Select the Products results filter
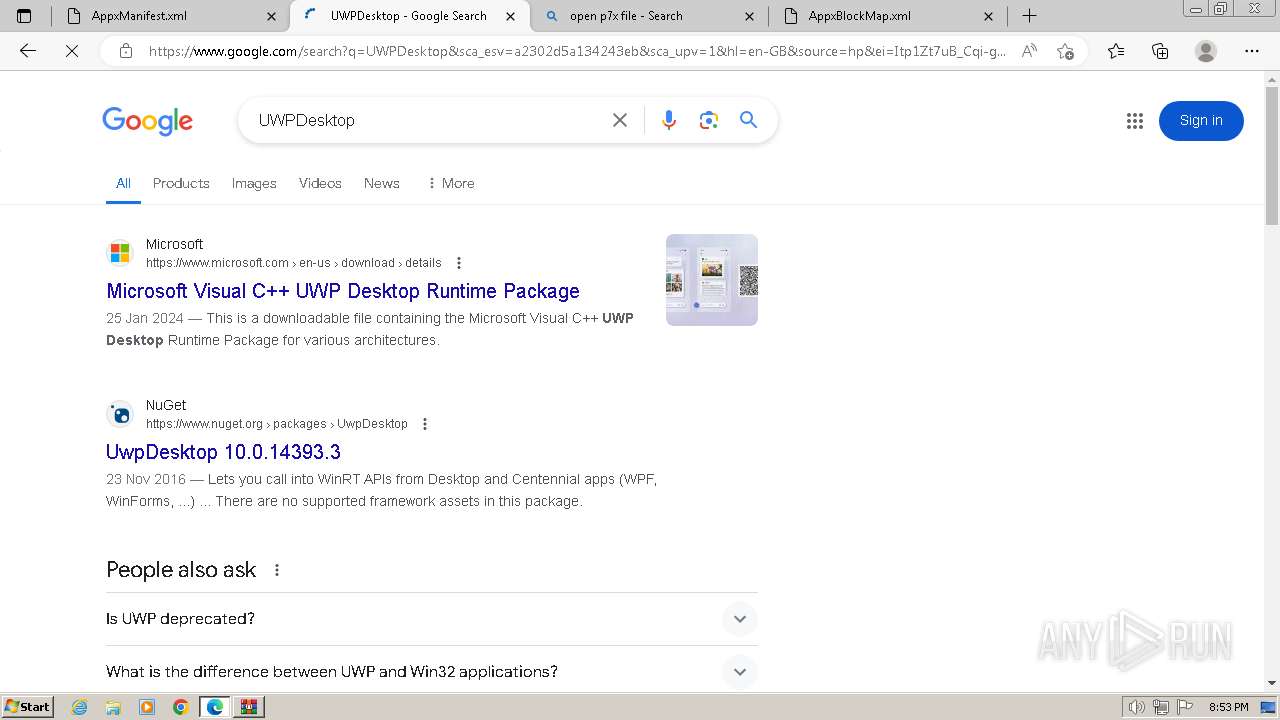 click(x=181, y=184)
